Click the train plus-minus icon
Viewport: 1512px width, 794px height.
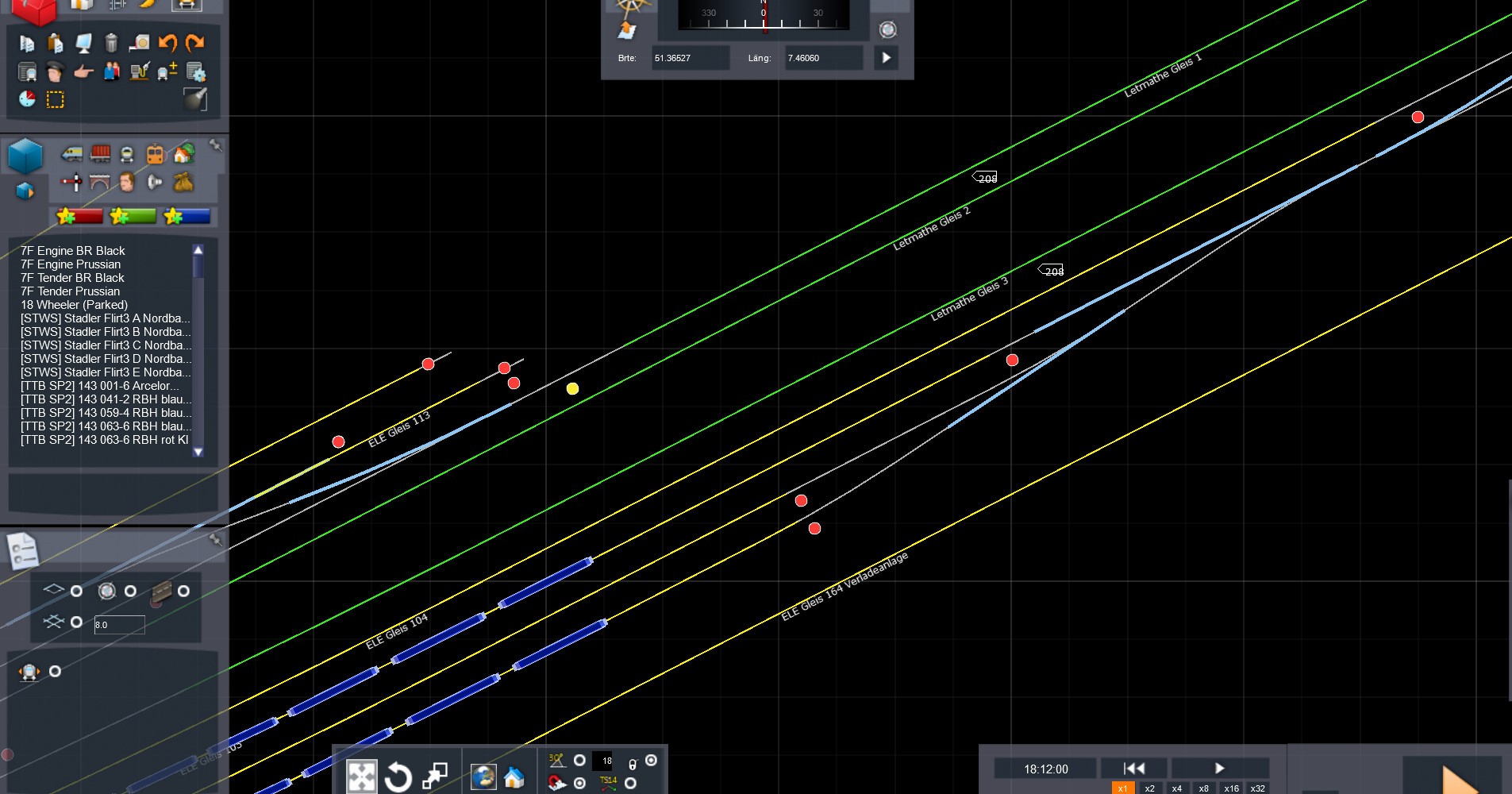click(x=167, y=72)
